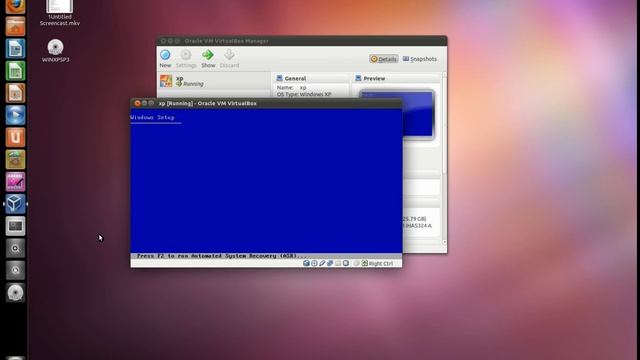Click the keyboard capture icon beside Right Ctrl
Screen dimensions: 640x360
point(364,263)
